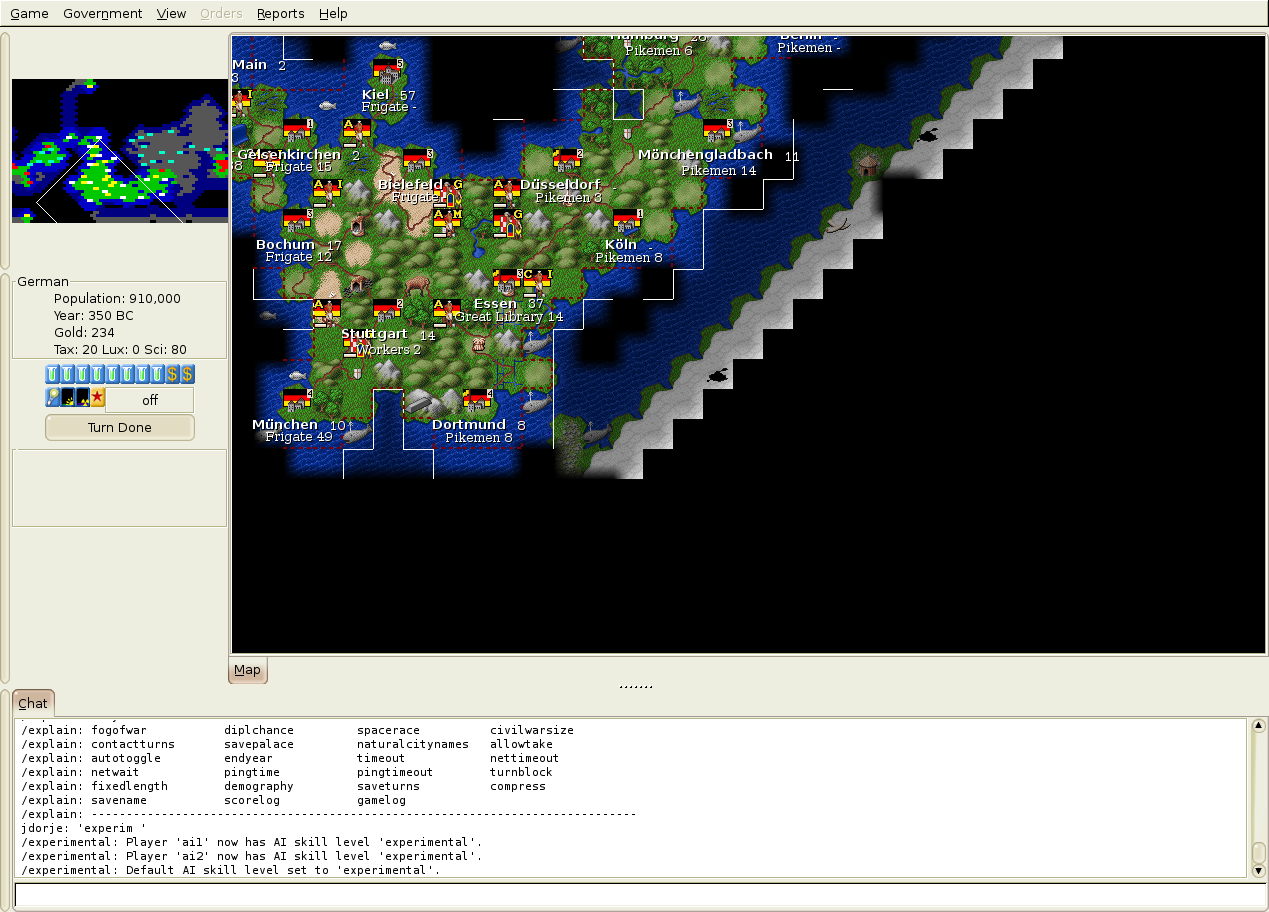Click the chat line about Player 'ai2'

[251, 856]
